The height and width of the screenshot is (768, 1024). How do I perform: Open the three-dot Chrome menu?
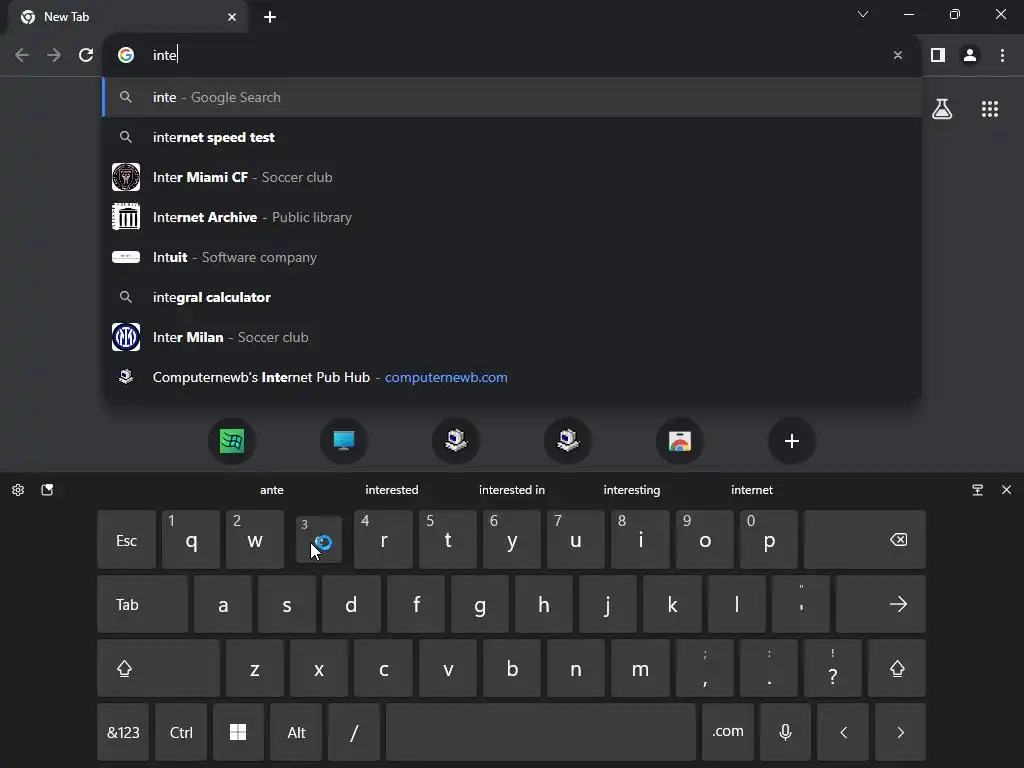click(x=1002, y=55)
